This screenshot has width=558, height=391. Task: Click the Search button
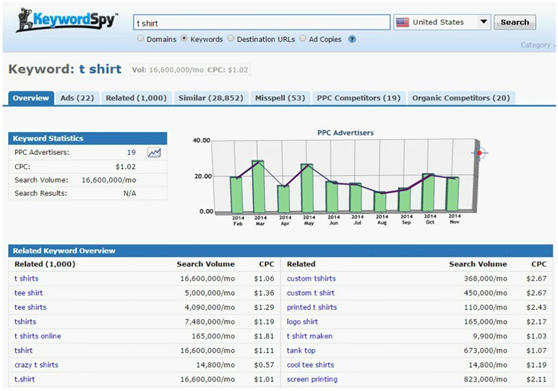pos(515,22)
